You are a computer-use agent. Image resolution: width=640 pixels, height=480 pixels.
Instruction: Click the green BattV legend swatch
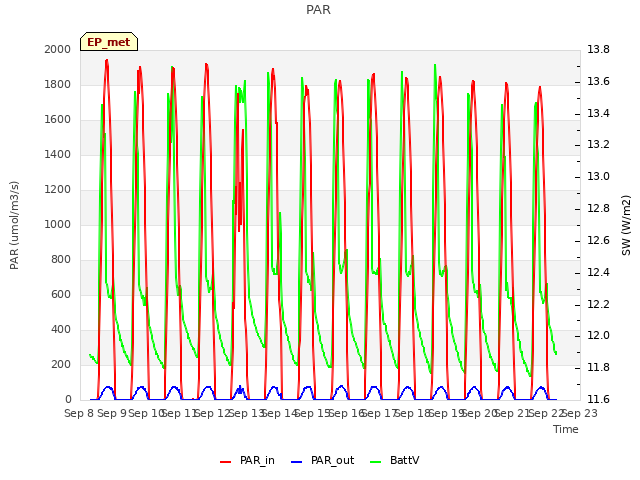coord(375,462)
